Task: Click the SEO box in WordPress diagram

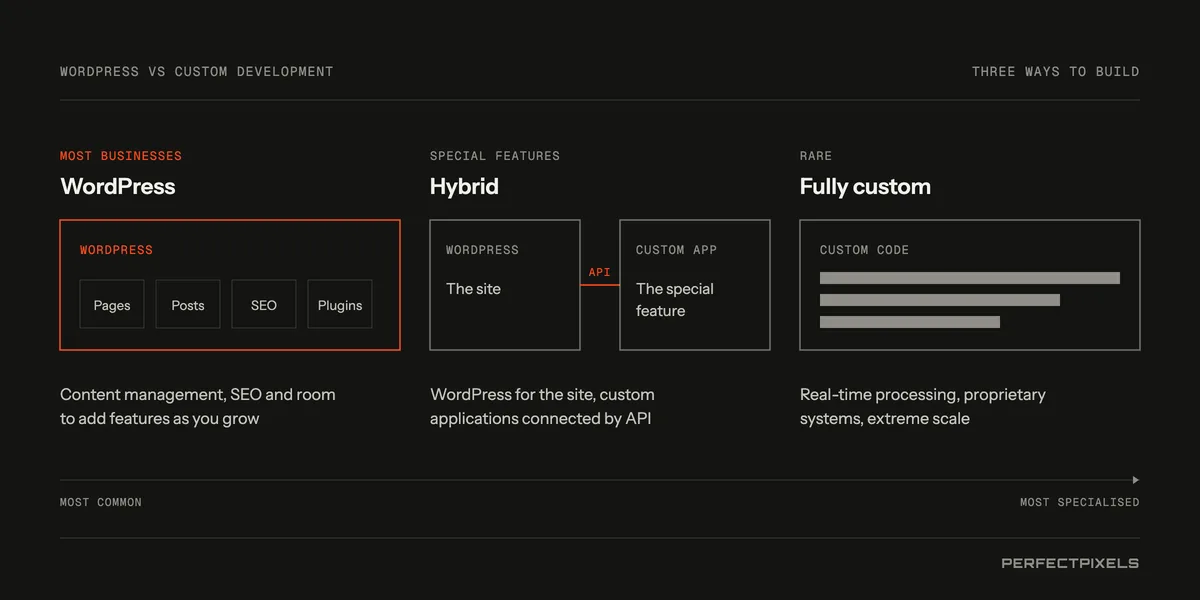Action: pyautogui.click(x=264, y=304)
